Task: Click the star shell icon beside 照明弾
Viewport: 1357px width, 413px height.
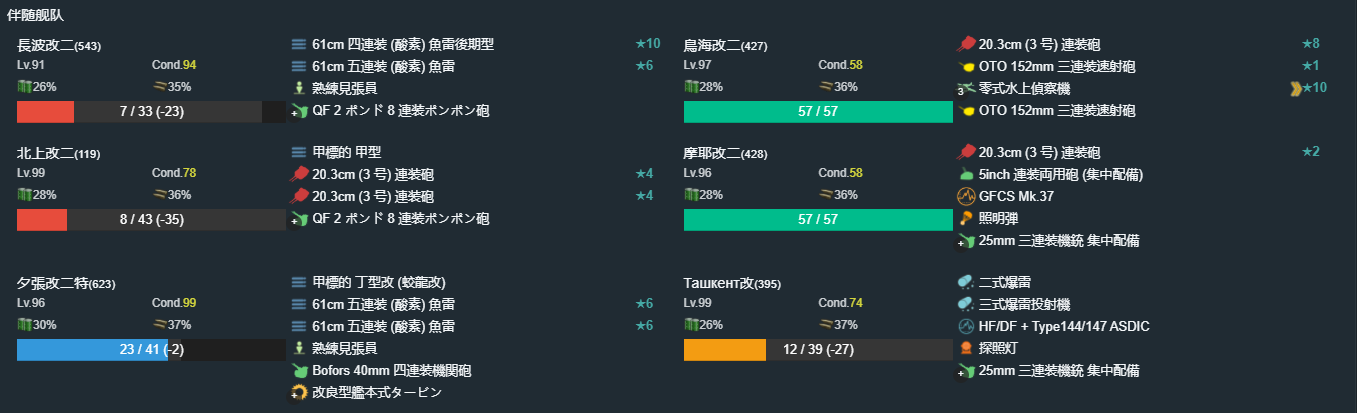Action: pyautogui.click(x=966, y=218)
